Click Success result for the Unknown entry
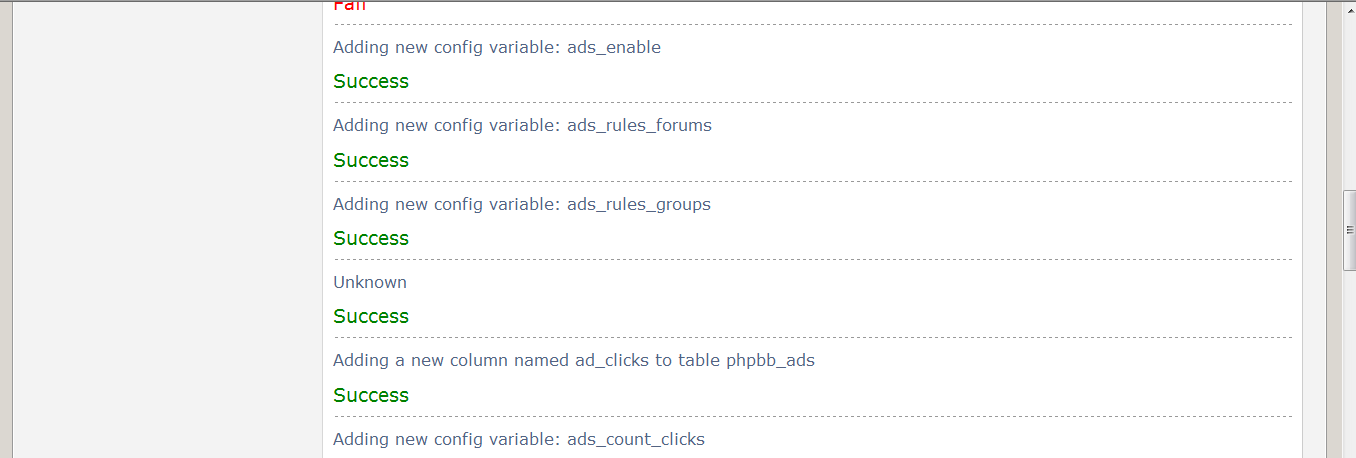 pyautogui.click(x=371, y=316)
